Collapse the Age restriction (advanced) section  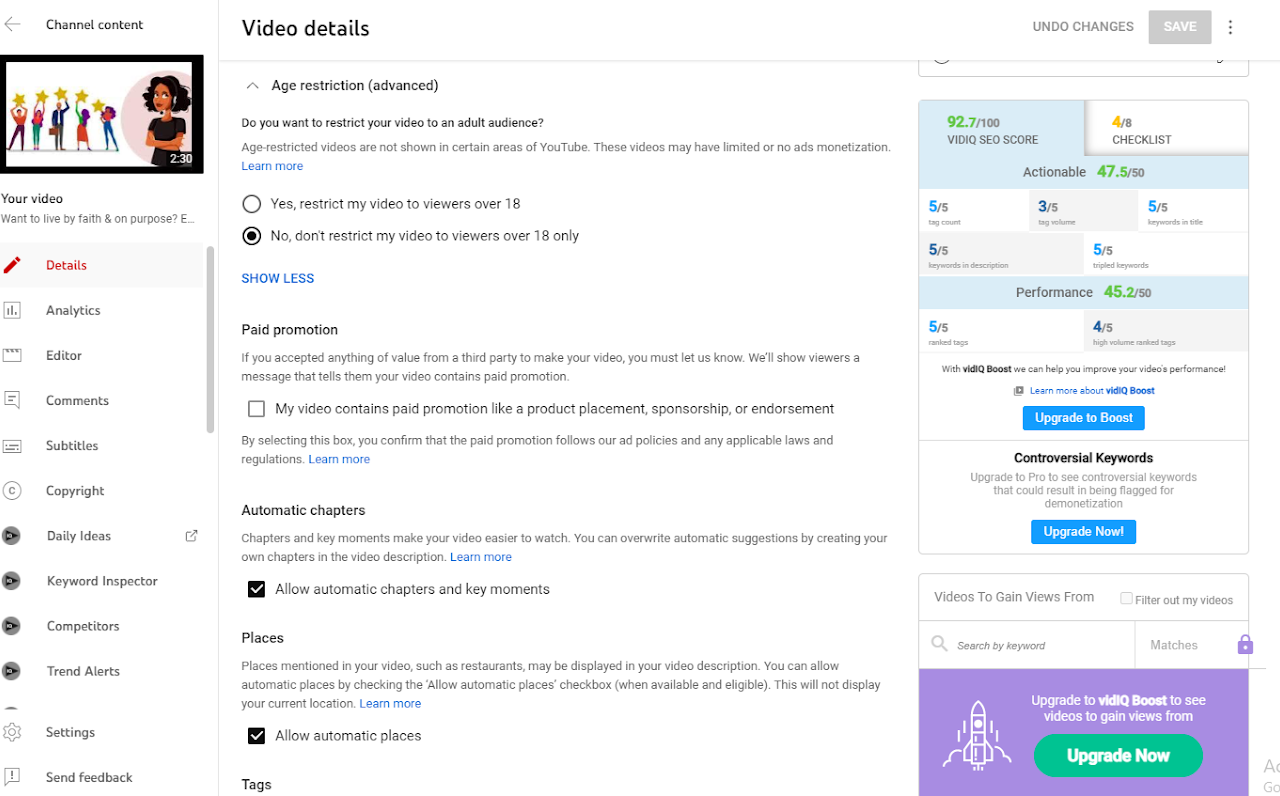(x=253, y=86)
